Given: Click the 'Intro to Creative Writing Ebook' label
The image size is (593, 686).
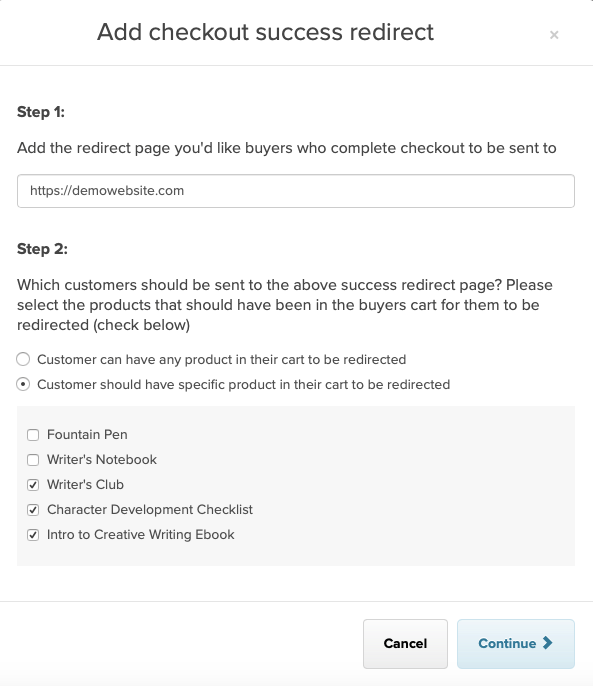Looking at the screenshot, I should pos(140,535).
